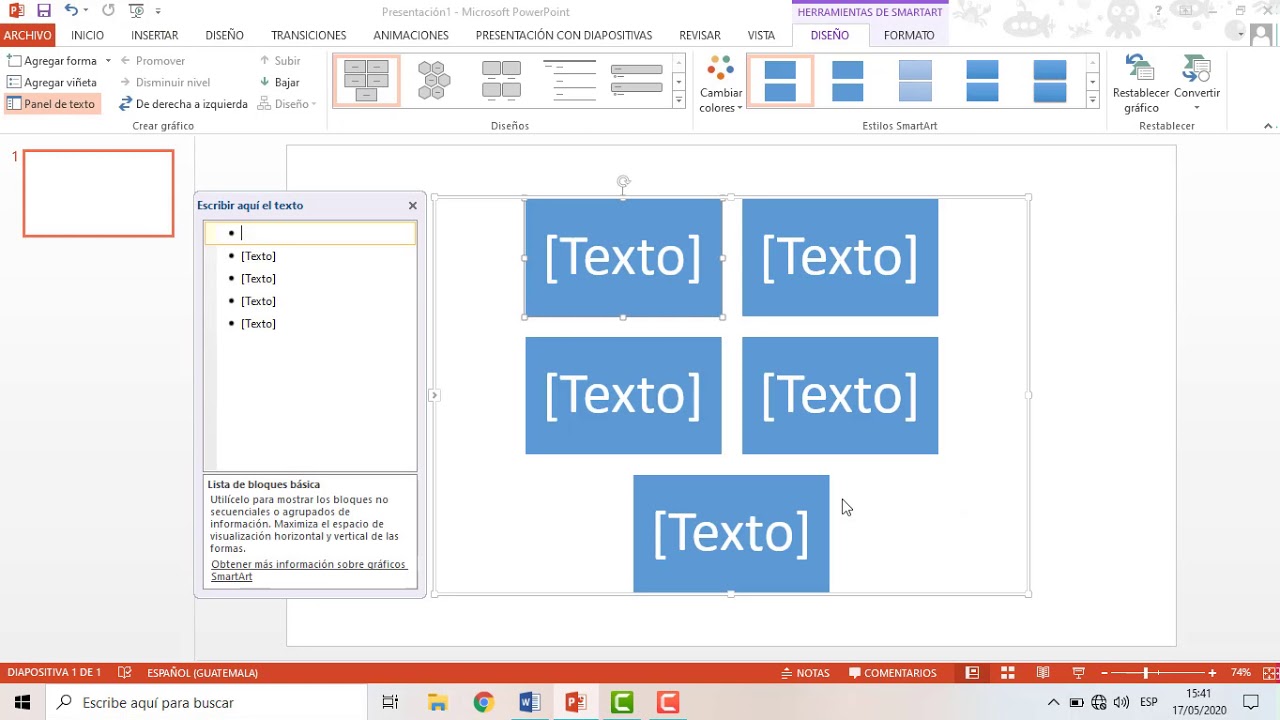Select the fourth SmartArt style
The image size is (1280, 720).
[x=982, y=81]
